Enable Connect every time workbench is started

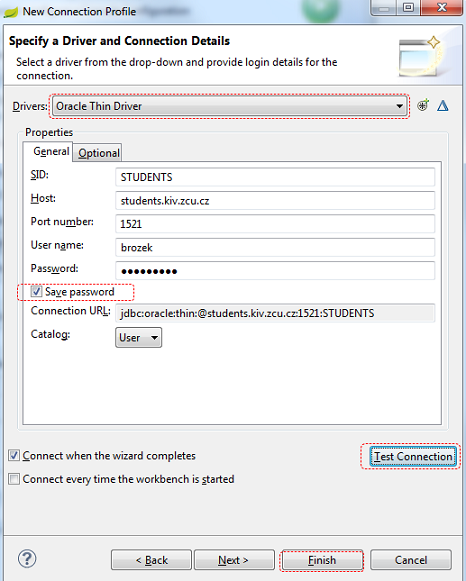tap(14, 479)
